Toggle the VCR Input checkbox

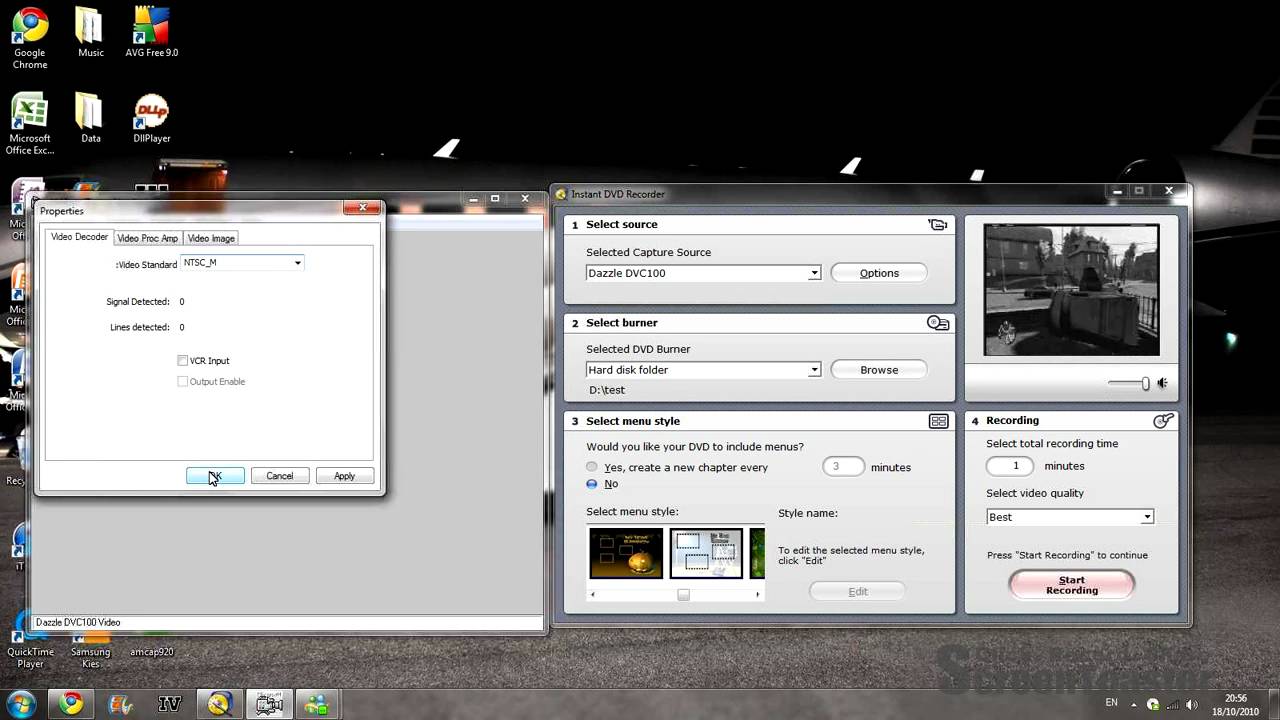[x=183, y=360]
